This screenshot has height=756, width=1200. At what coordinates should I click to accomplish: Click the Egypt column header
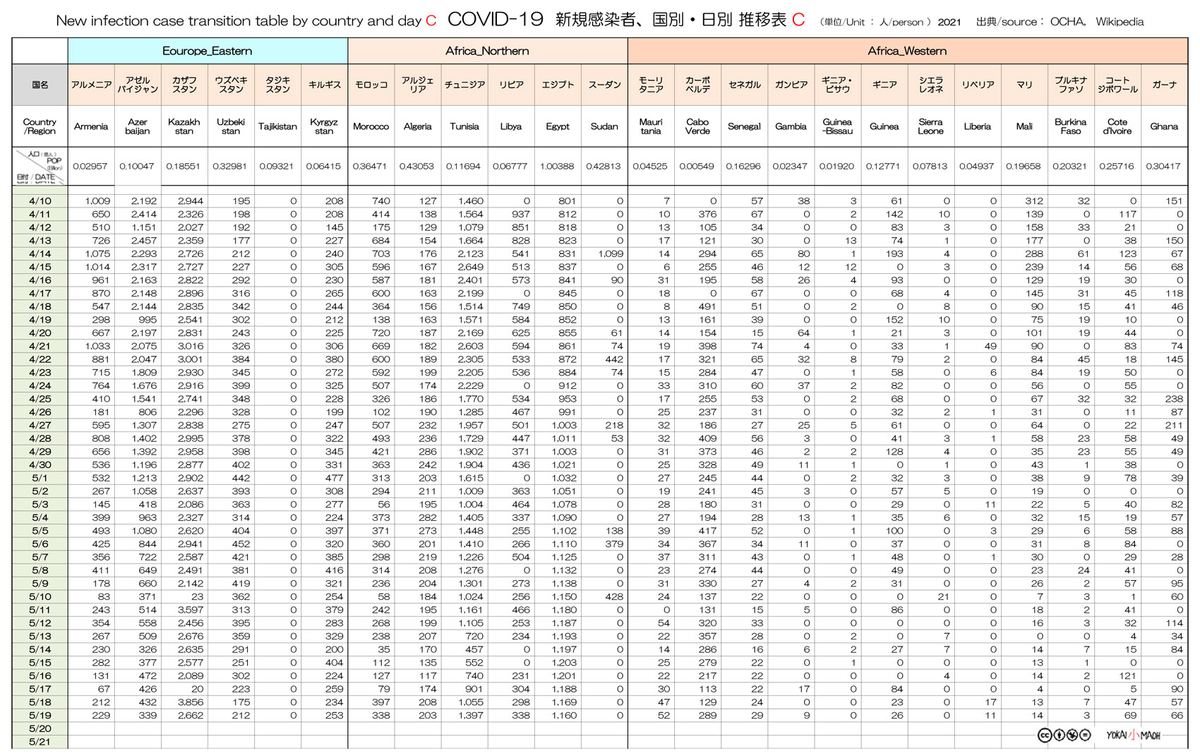coord(557,127)
